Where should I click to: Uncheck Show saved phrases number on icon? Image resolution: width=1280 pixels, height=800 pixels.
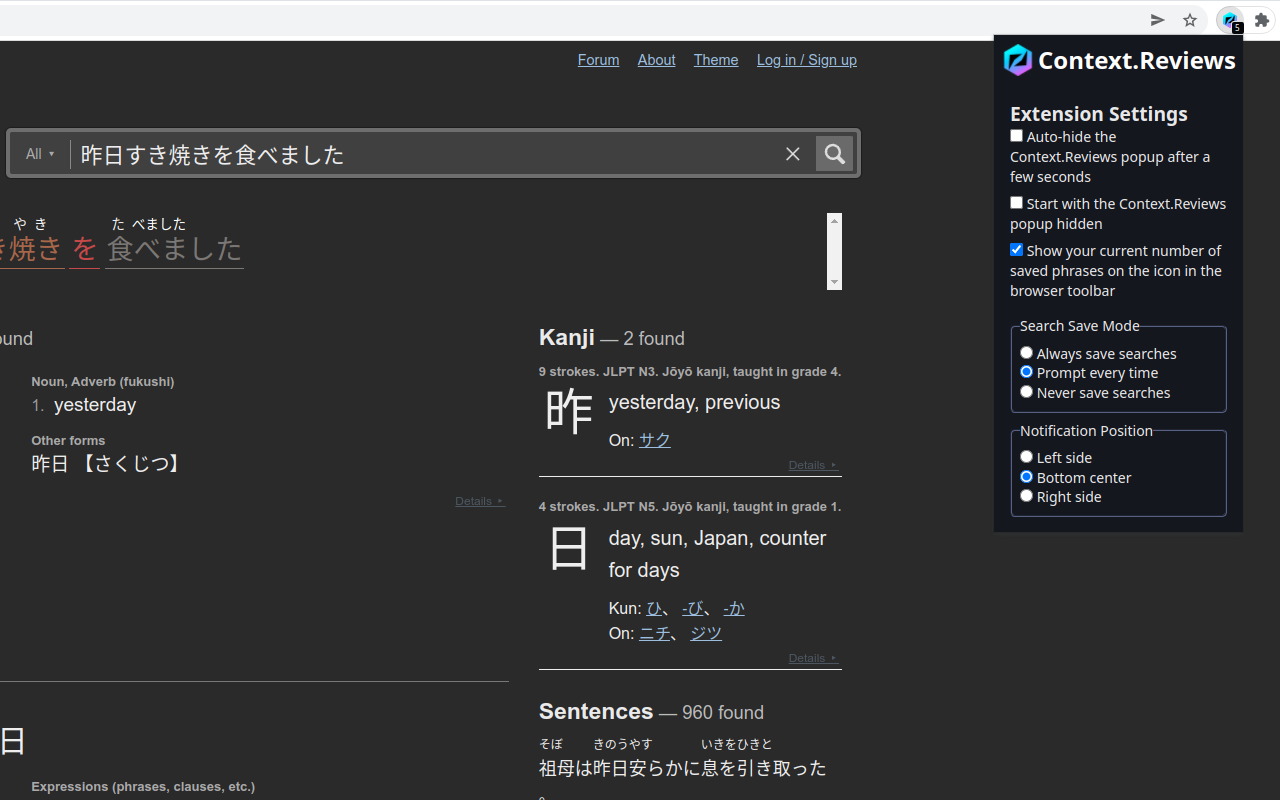(x=1016, y=250)
